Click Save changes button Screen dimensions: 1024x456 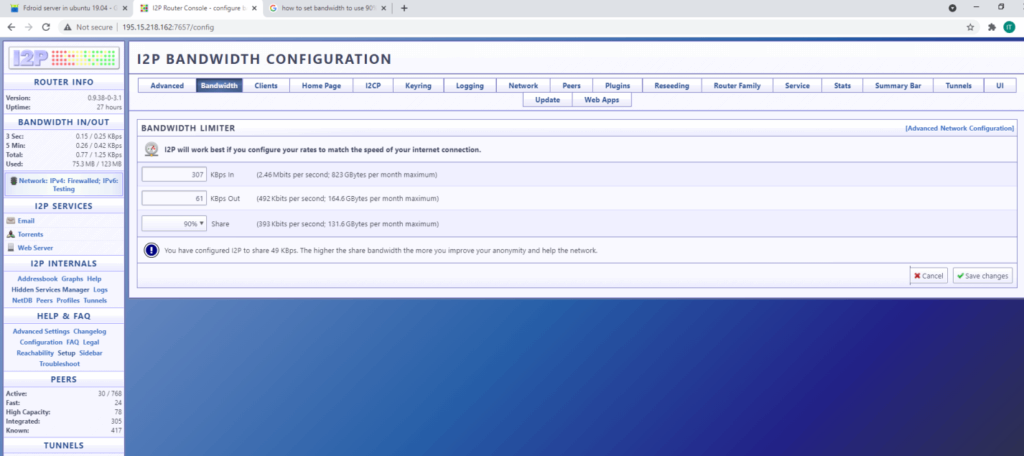tap(983, 276)
